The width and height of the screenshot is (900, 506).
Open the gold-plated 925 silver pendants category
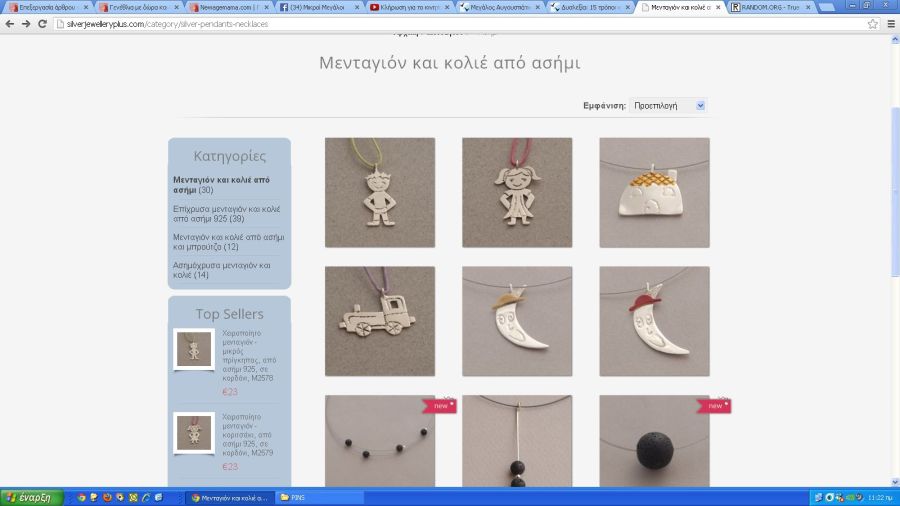[x=226, y=213]
